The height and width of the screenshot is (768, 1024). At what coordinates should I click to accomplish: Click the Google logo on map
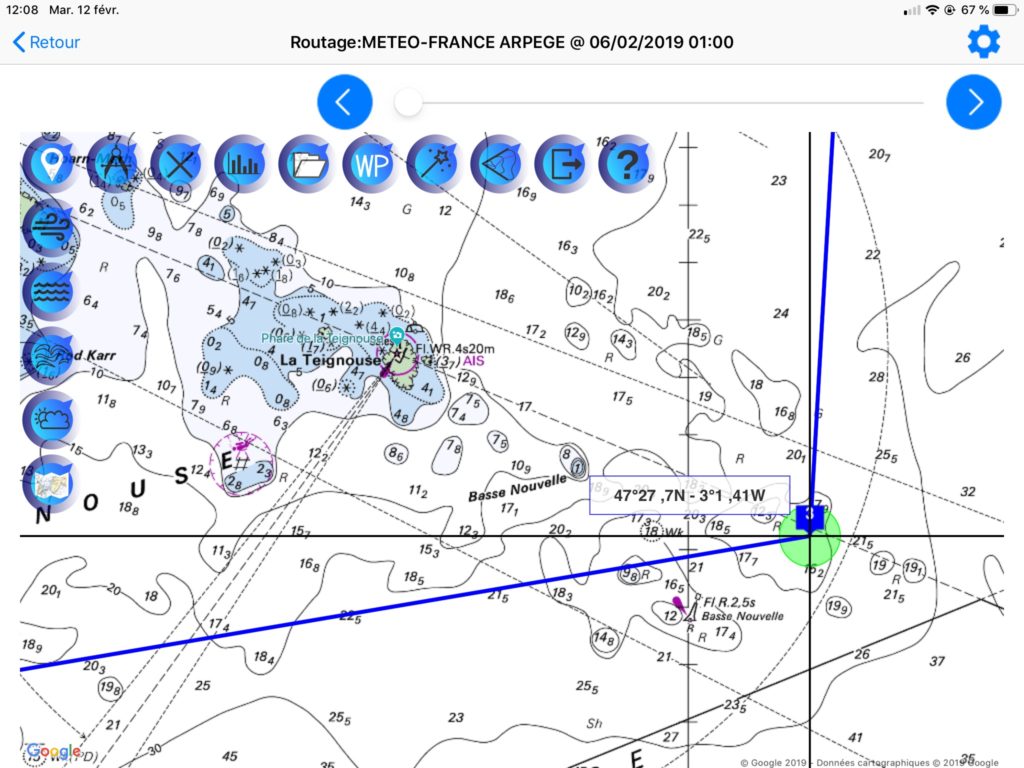54,751
